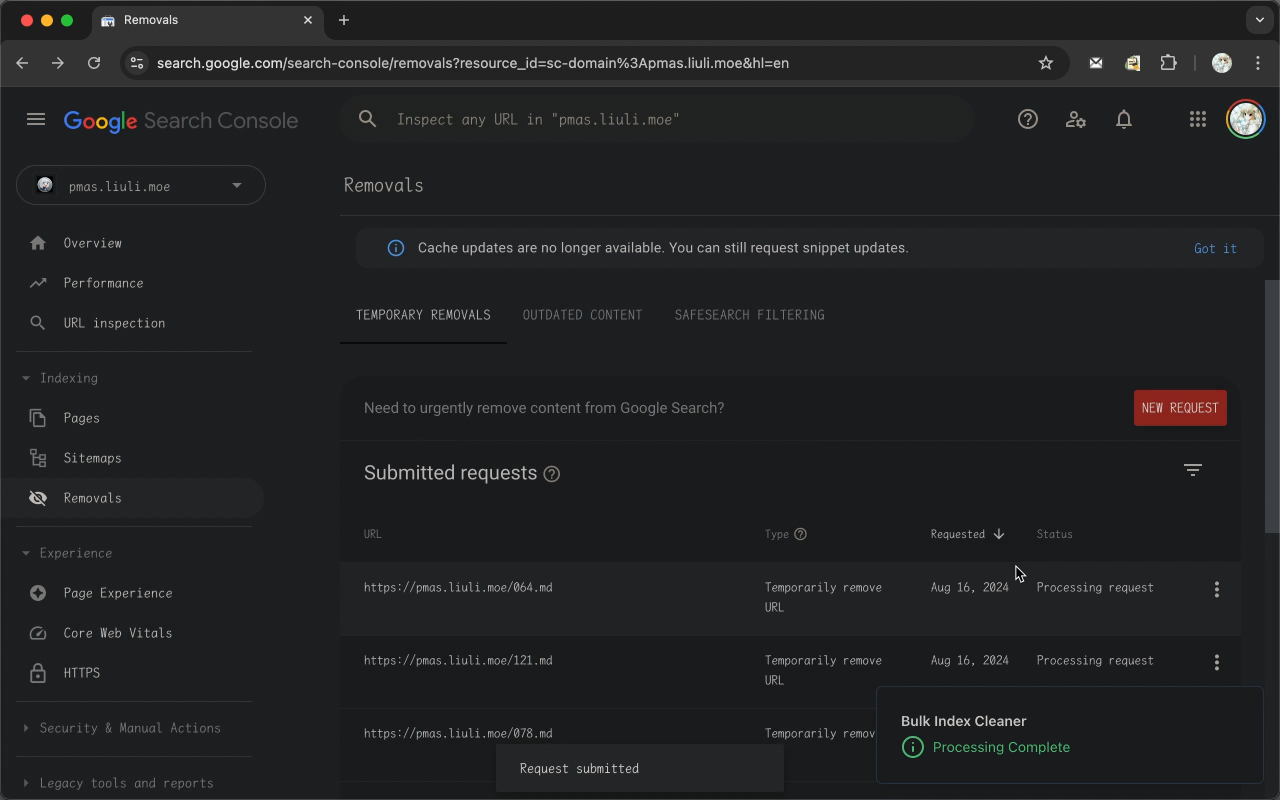Open the Extensions puzzle icon
1280x800 pixels.
tap(1168, 63)
